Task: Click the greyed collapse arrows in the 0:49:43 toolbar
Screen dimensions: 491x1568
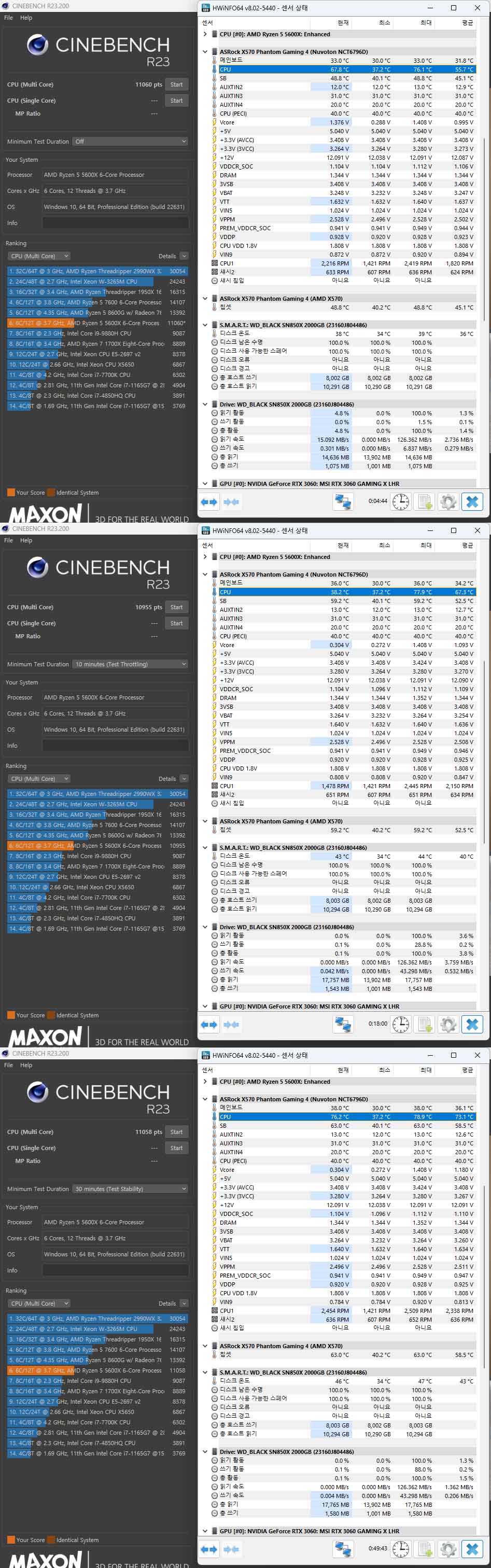Action: point(231,1549)
